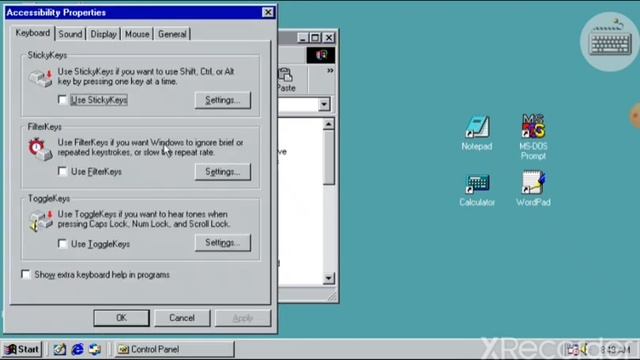Click the StickyKeys illustration icon
The image size is (640, 360).
click(41, 78)
